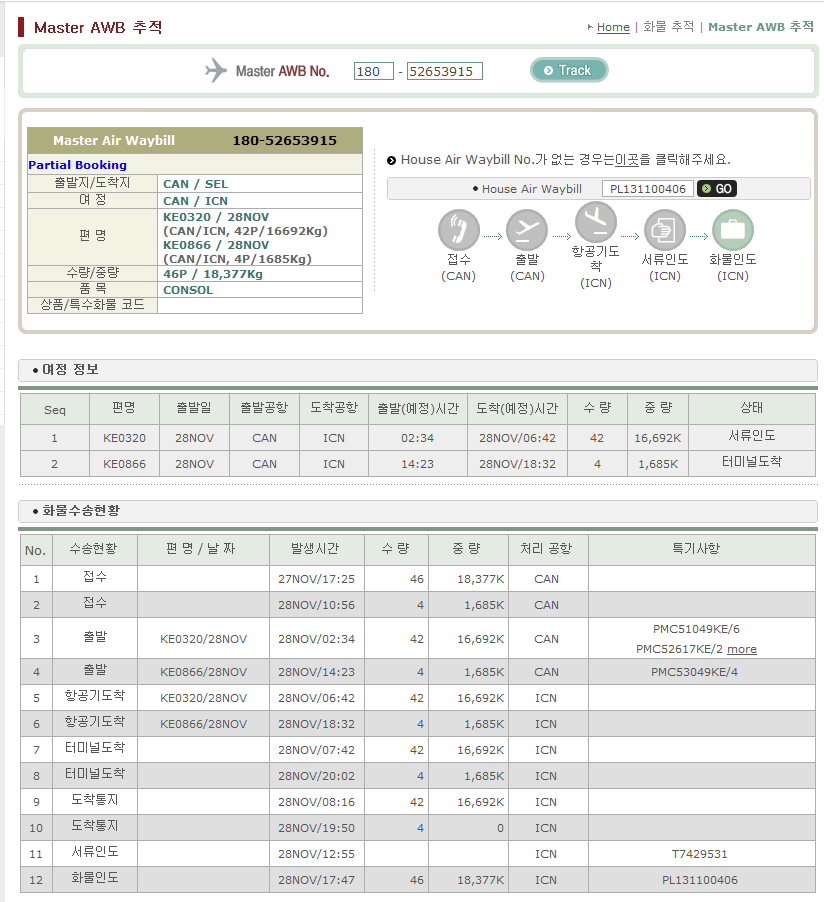Click the '28NOV/17:47' 화물인도 timestamp
Screen dimensions: 824x902
(316, 880)
